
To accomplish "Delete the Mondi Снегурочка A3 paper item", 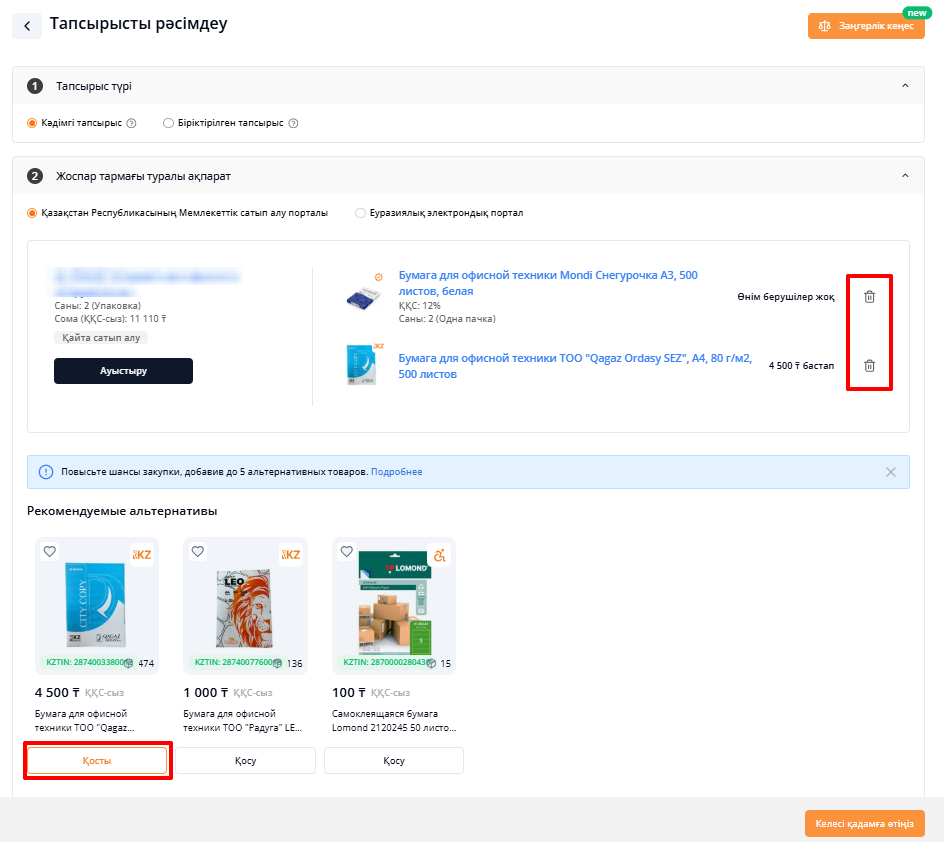I will [x=869, y=297].
